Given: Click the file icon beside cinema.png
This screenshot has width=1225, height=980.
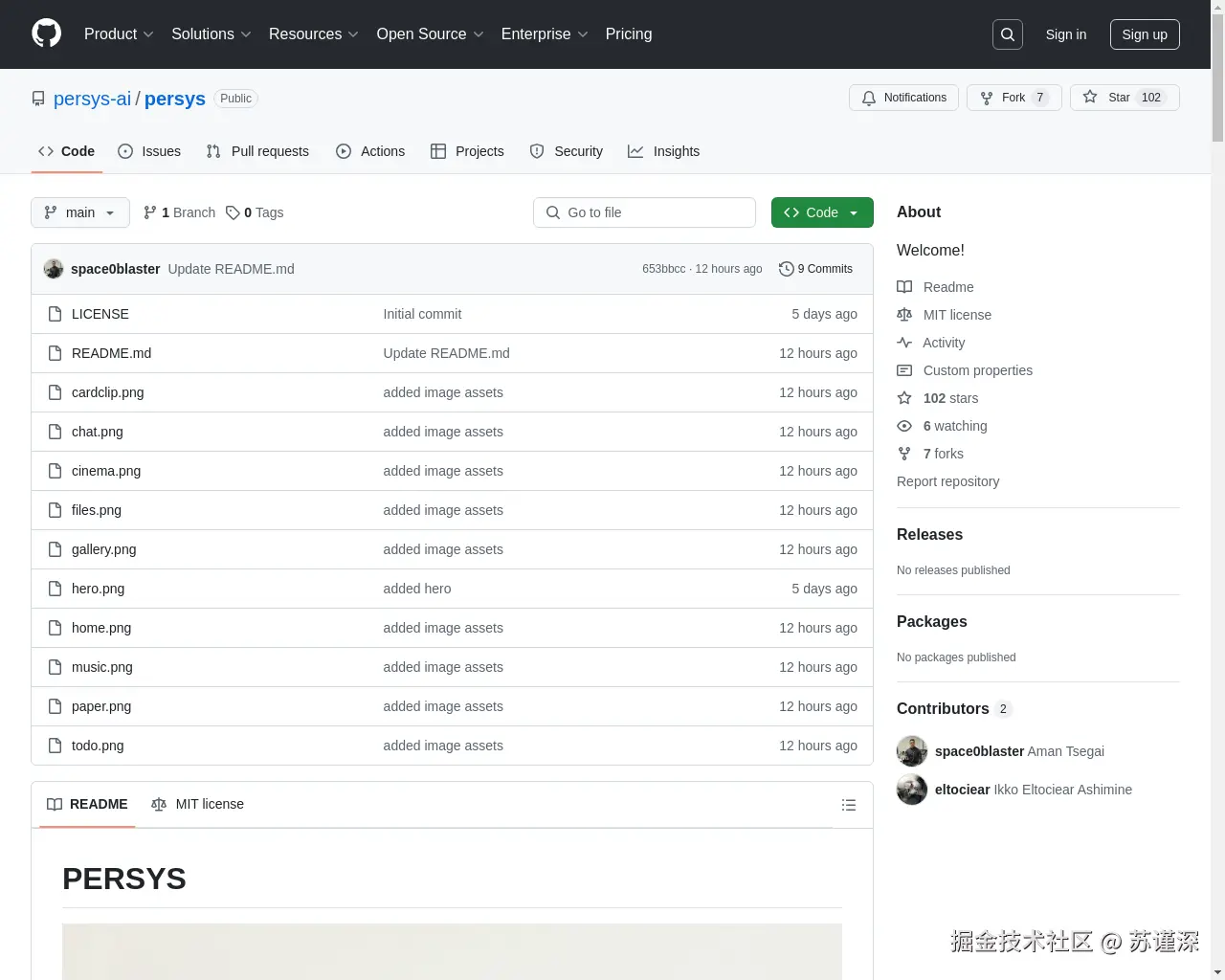Looking at the screenshot, I should pos(55,471).
